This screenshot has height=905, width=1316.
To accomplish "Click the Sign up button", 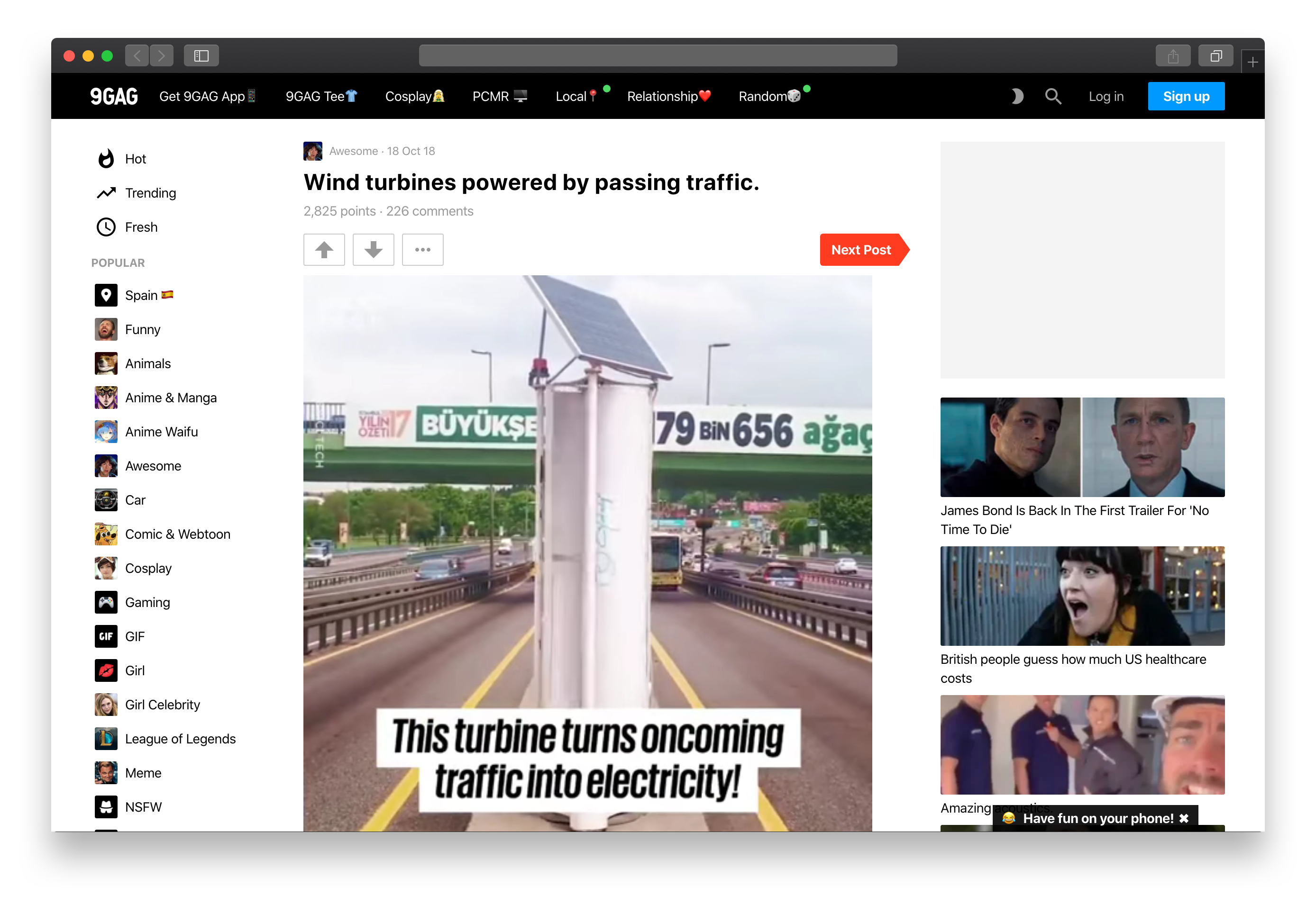I will (1186, 96).
